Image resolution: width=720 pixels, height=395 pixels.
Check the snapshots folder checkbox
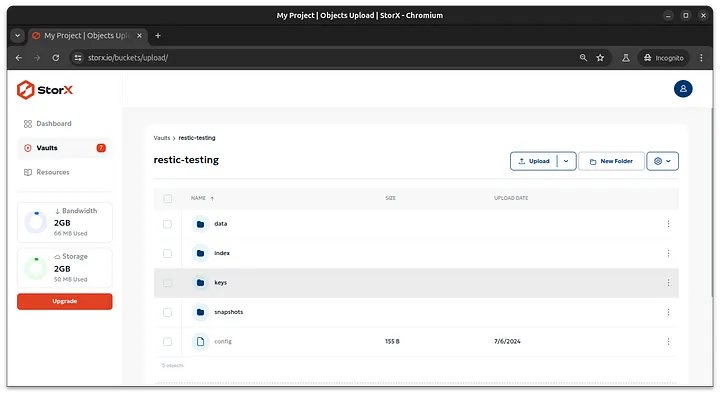(167, 312)
